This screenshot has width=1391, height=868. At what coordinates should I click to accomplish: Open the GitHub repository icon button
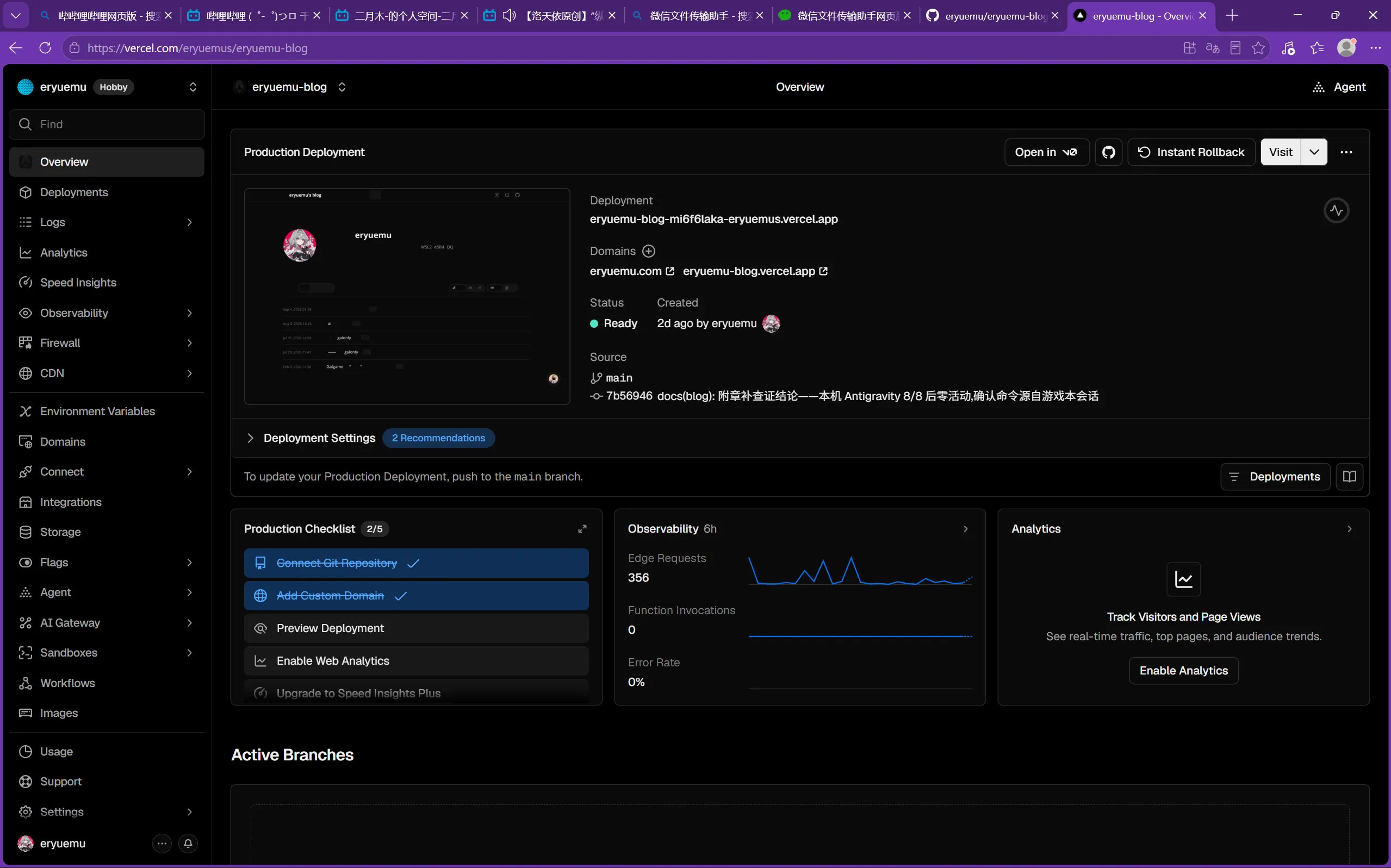pos(1108,152)
